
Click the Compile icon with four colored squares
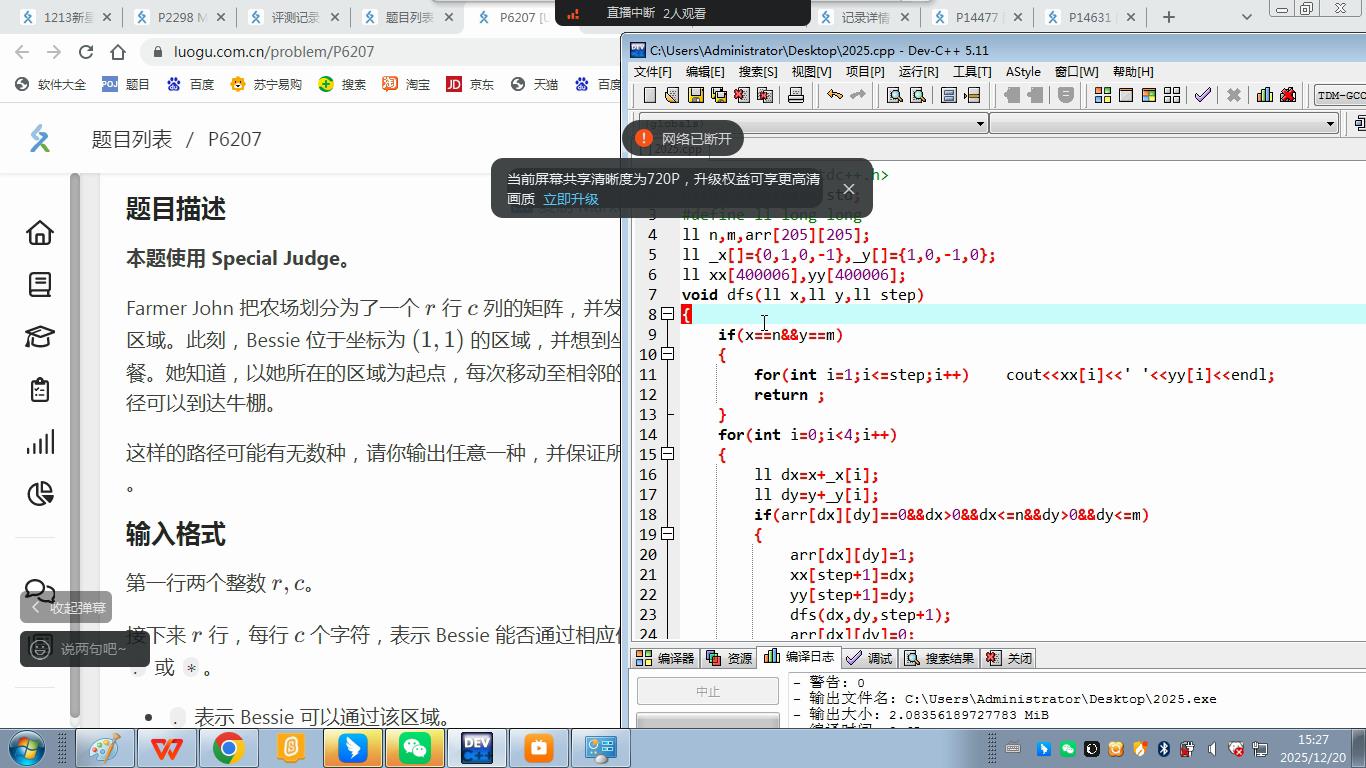(x=1103, y=95)
